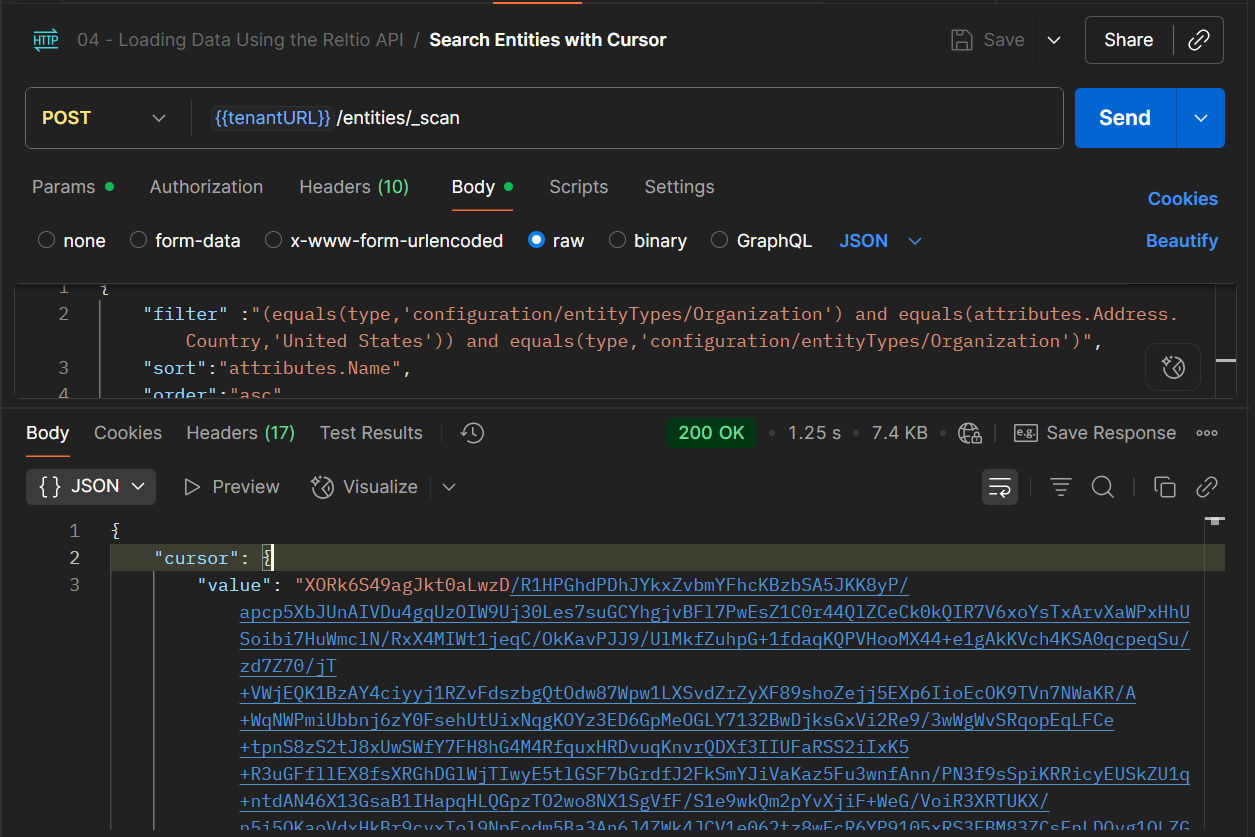Click the Beautify link
The width and height of the screenshot is (1255, 837).
pyautogui.click(x=1182, y=241)
